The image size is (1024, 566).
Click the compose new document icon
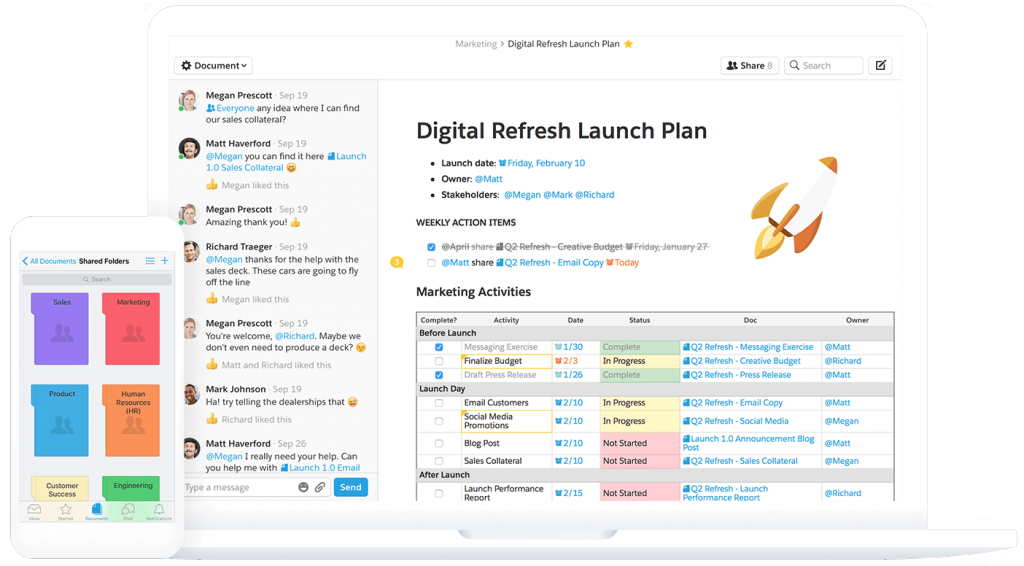point(880,65)
